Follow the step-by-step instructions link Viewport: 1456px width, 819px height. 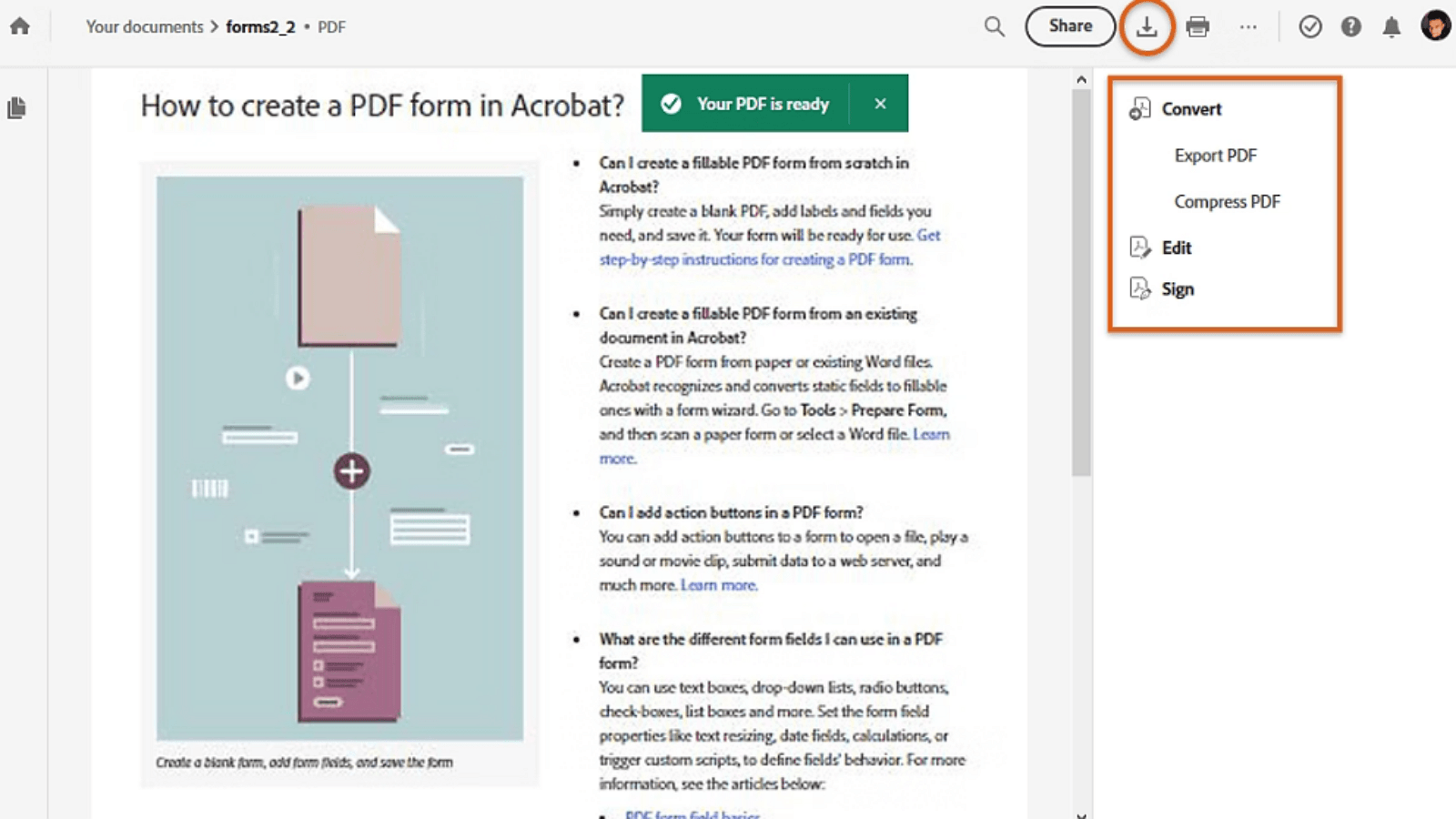tap(754, 259)
